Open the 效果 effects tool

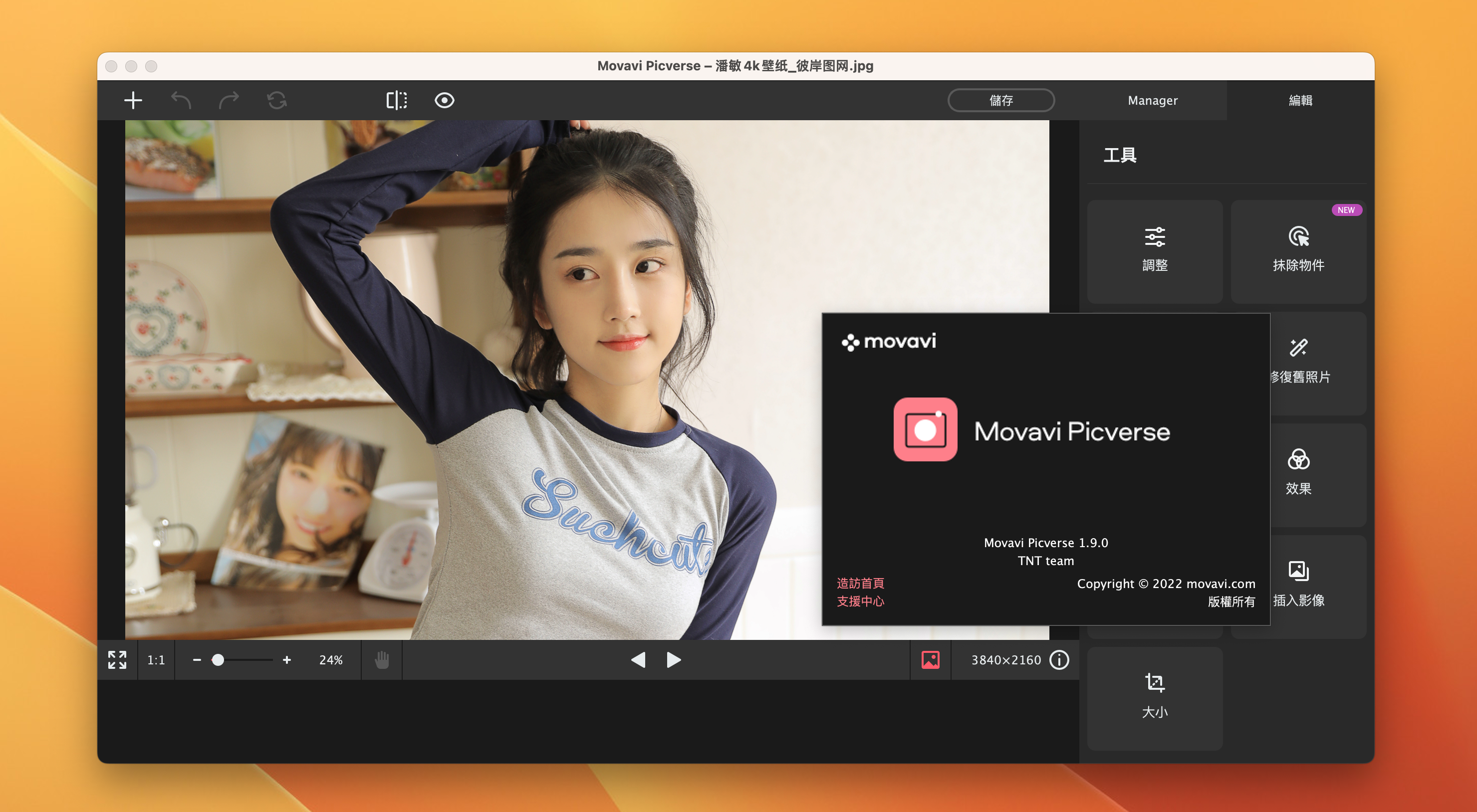coord(1298,473)
